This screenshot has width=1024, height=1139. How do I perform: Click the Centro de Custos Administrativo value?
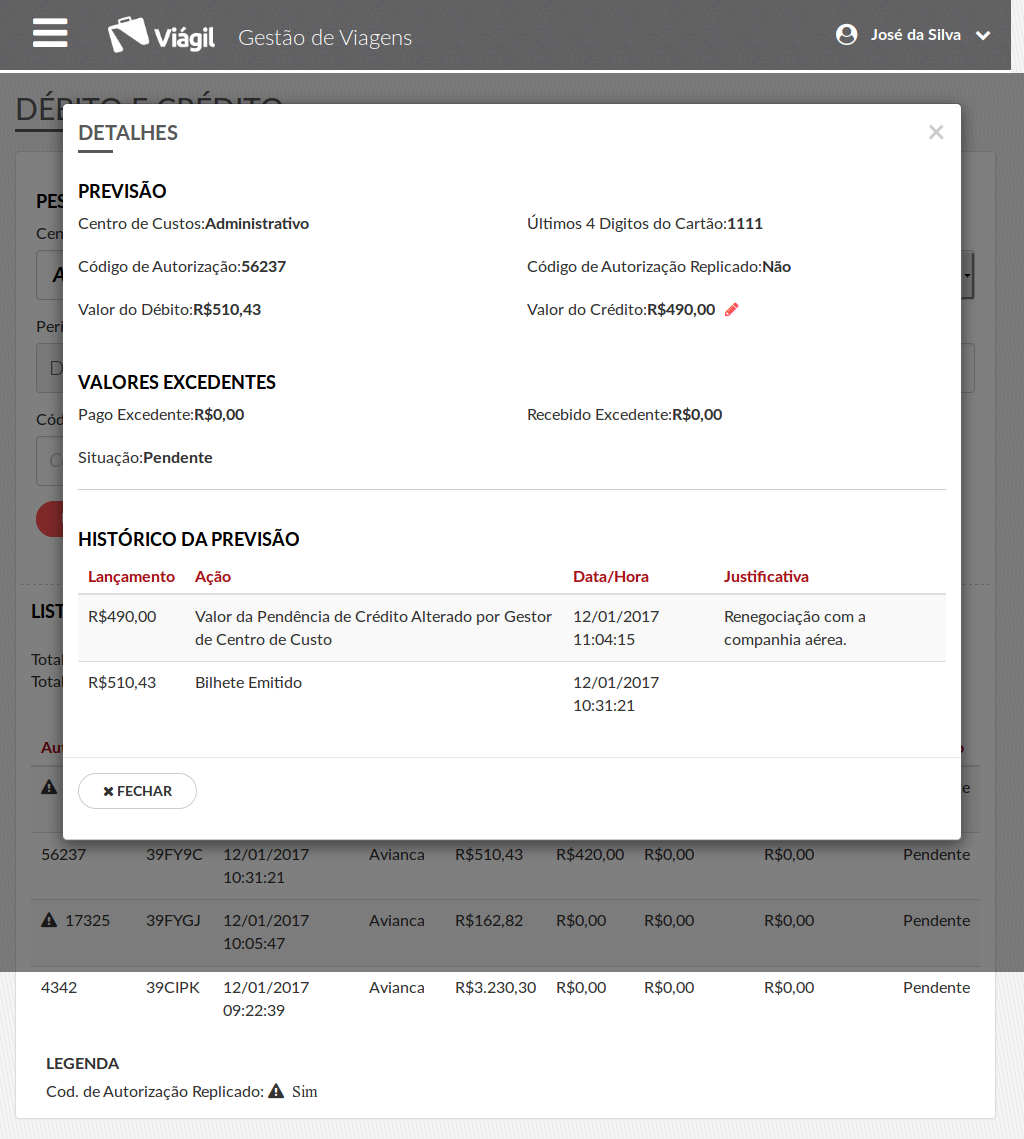pos(257,224)
